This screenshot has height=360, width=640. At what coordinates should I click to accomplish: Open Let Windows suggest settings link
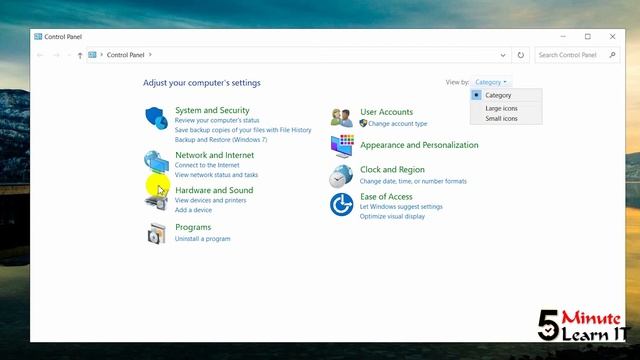[401, 207]
